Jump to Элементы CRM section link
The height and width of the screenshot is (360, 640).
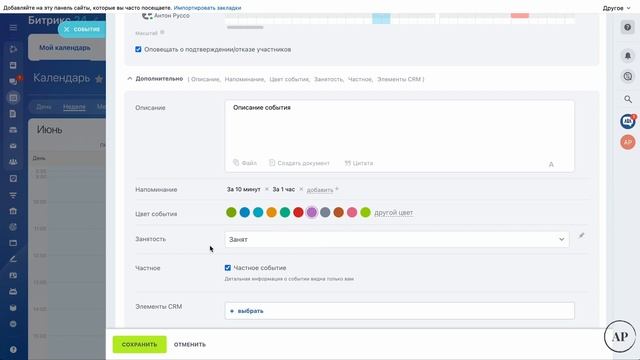click(x=399, y=79)
